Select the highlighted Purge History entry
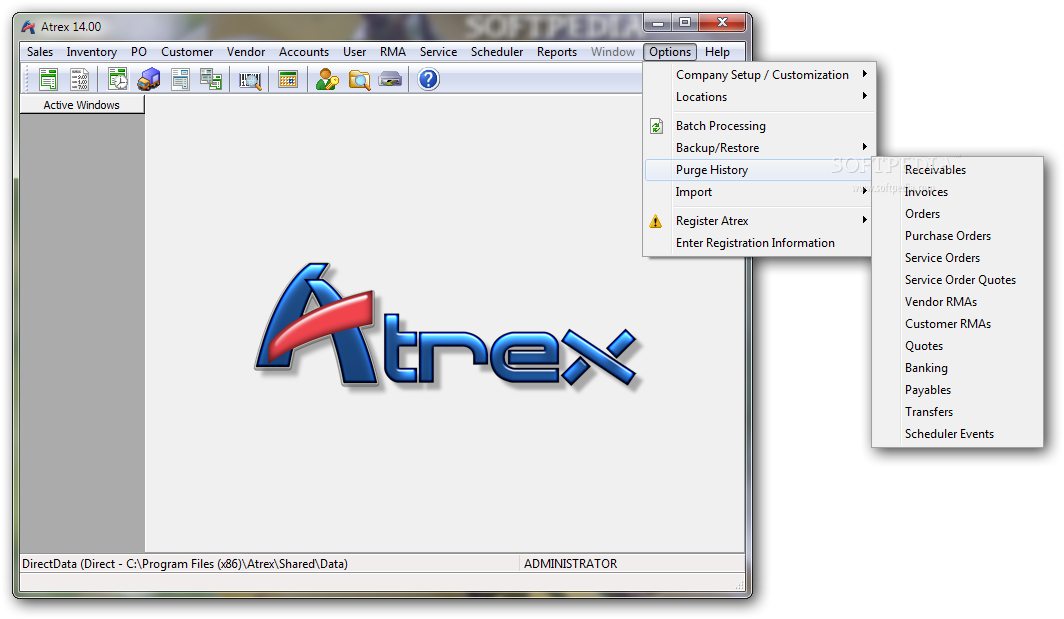 (x=758, y=170)
